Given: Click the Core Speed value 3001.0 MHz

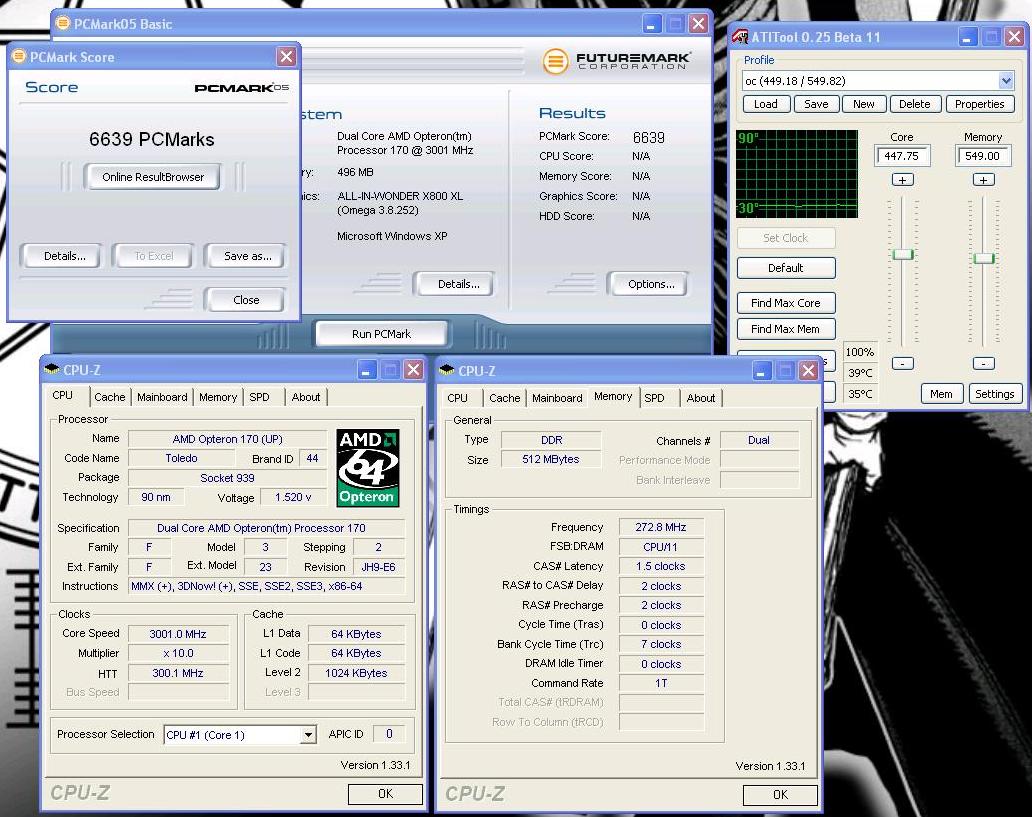Looking at the screenshot, I should tap(178, 634).
